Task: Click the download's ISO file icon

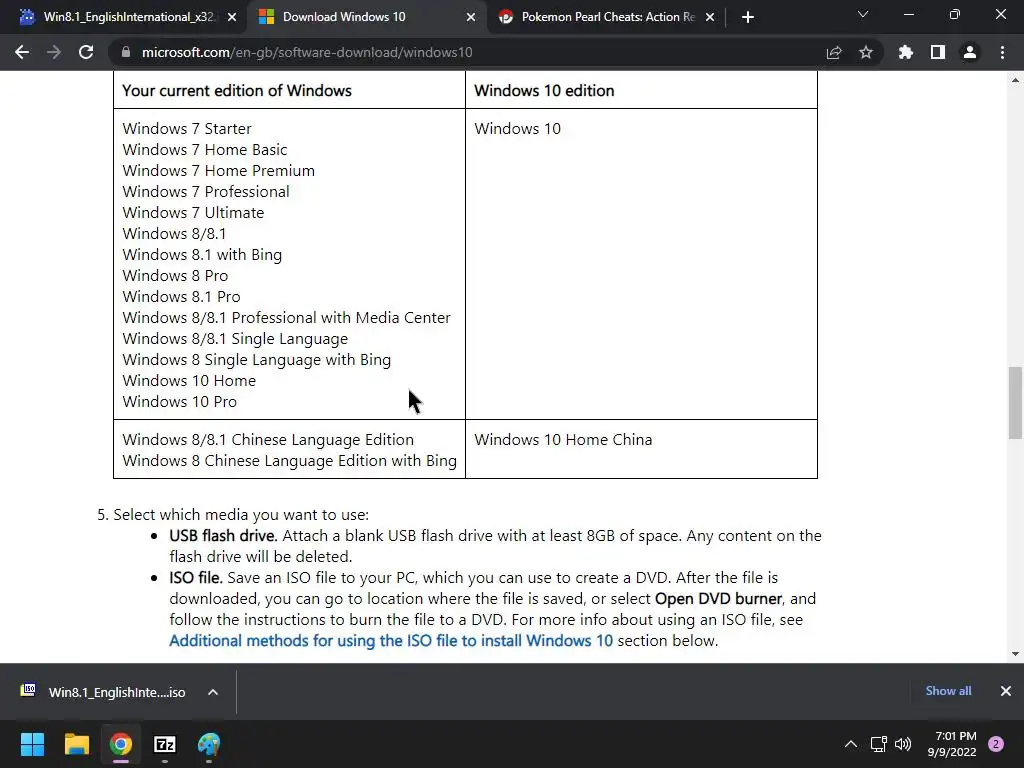Action: (x=28, y=690)
